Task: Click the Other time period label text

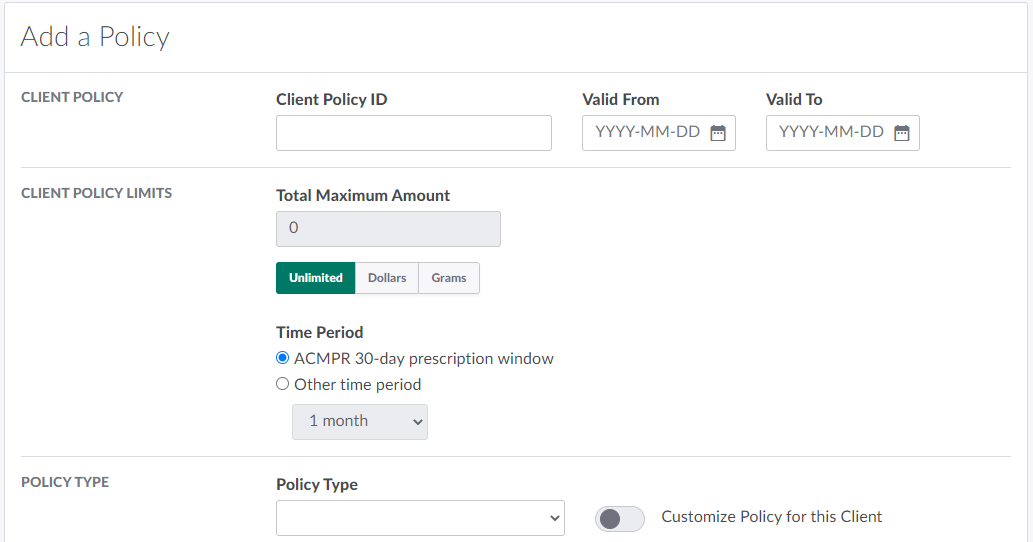Action: [357, 384]
